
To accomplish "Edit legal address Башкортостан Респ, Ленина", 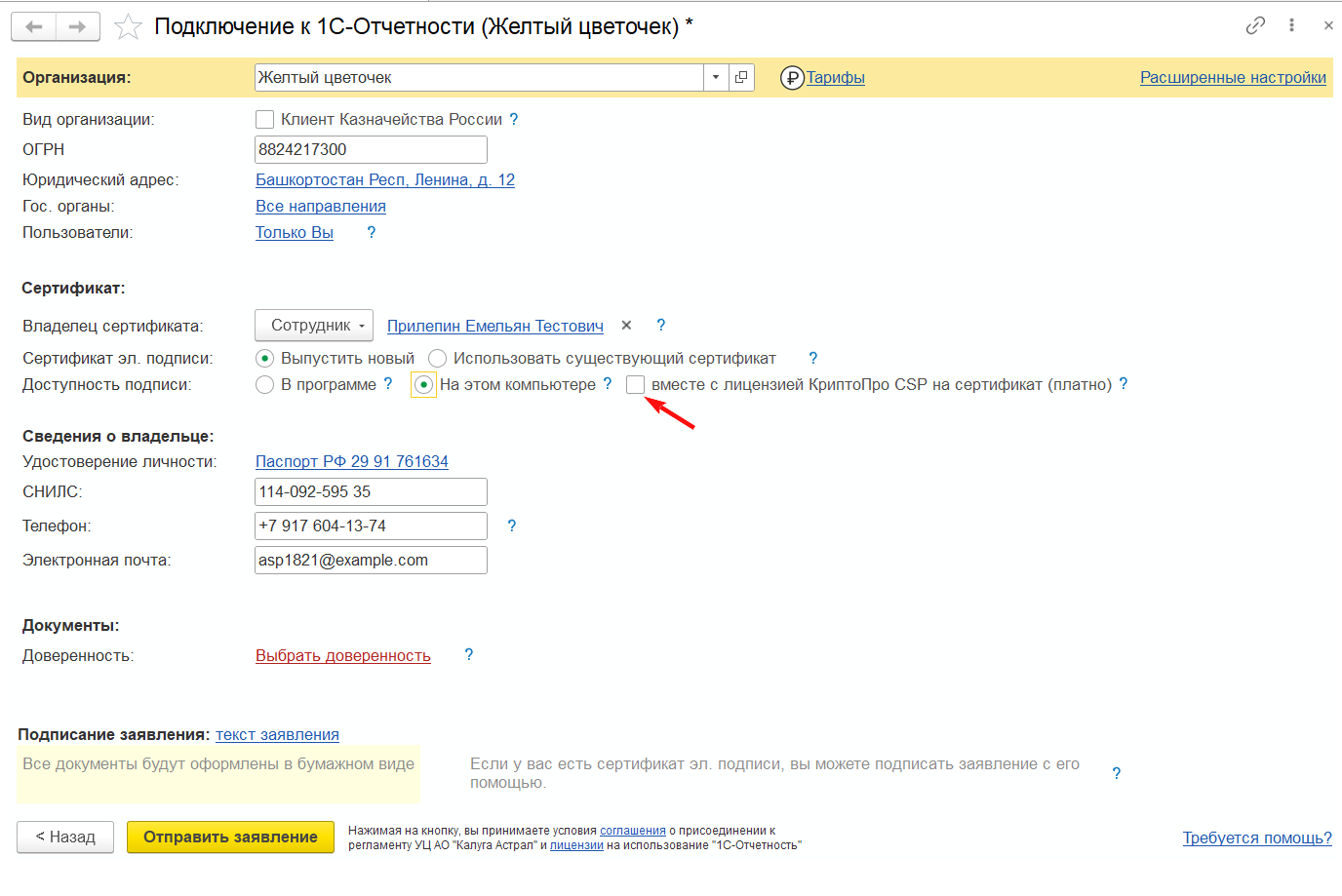I will tap(385, 179).
